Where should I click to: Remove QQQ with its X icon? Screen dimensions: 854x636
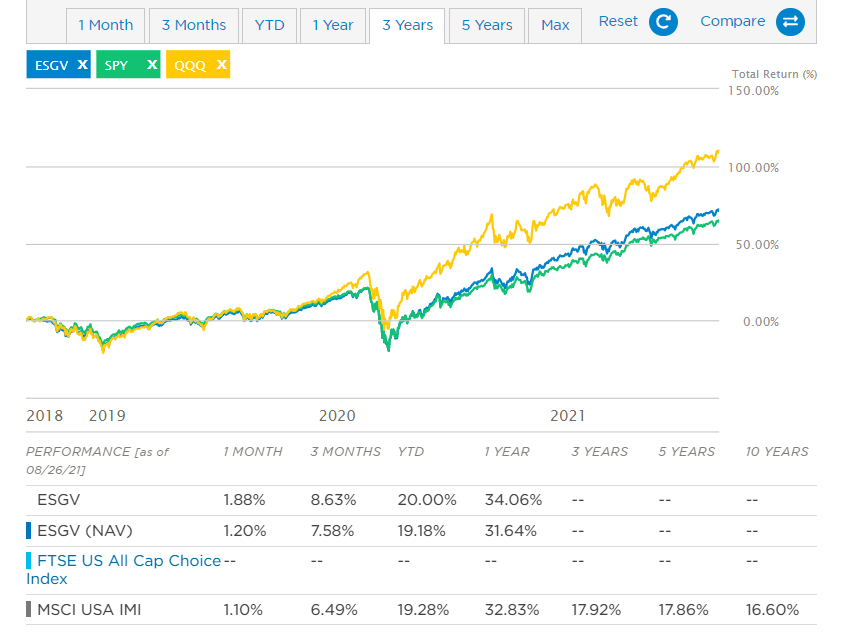222,64
